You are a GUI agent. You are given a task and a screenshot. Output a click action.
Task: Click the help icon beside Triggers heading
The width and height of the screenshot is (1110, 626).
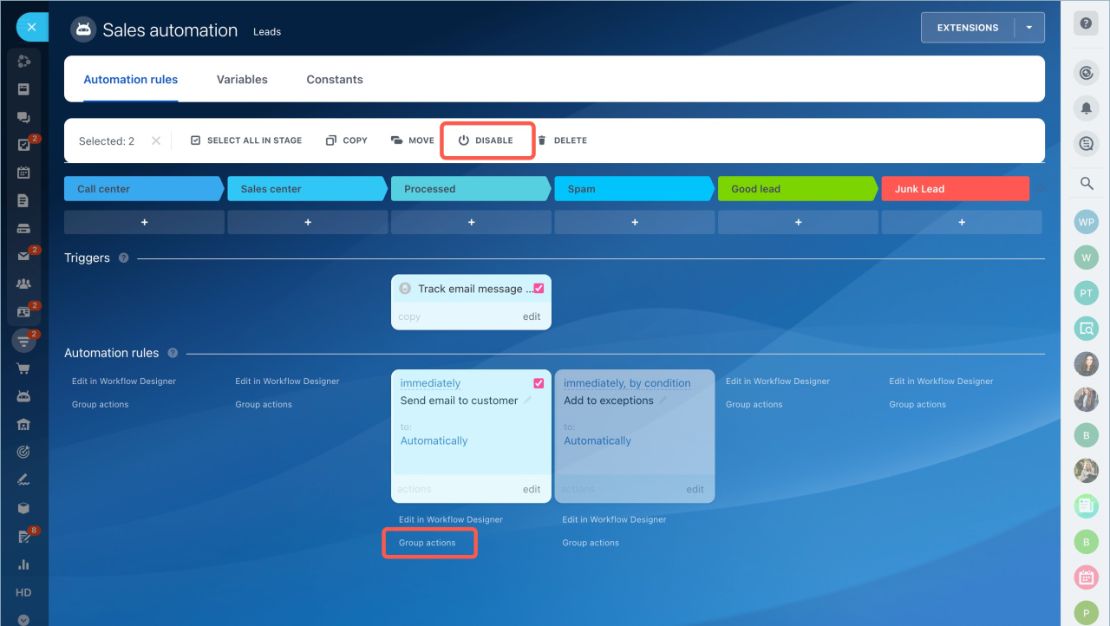[124, 258]
